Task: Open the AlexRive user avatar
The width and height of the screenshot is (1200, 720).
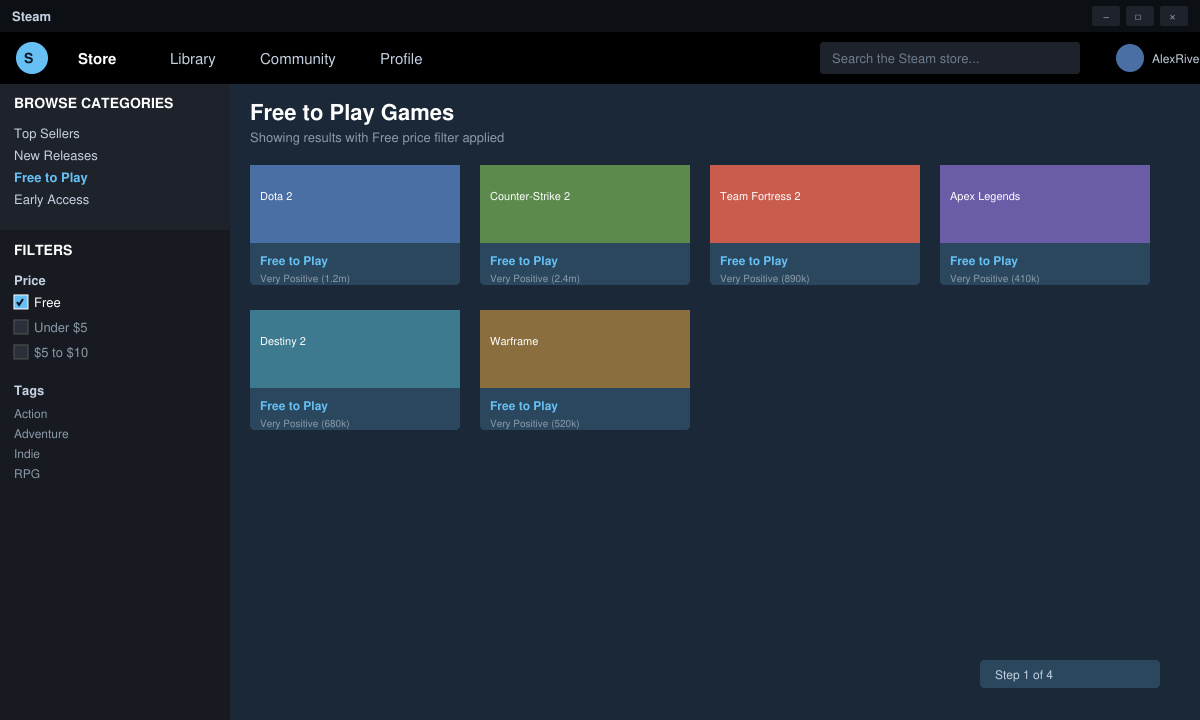Action: 1130,58
